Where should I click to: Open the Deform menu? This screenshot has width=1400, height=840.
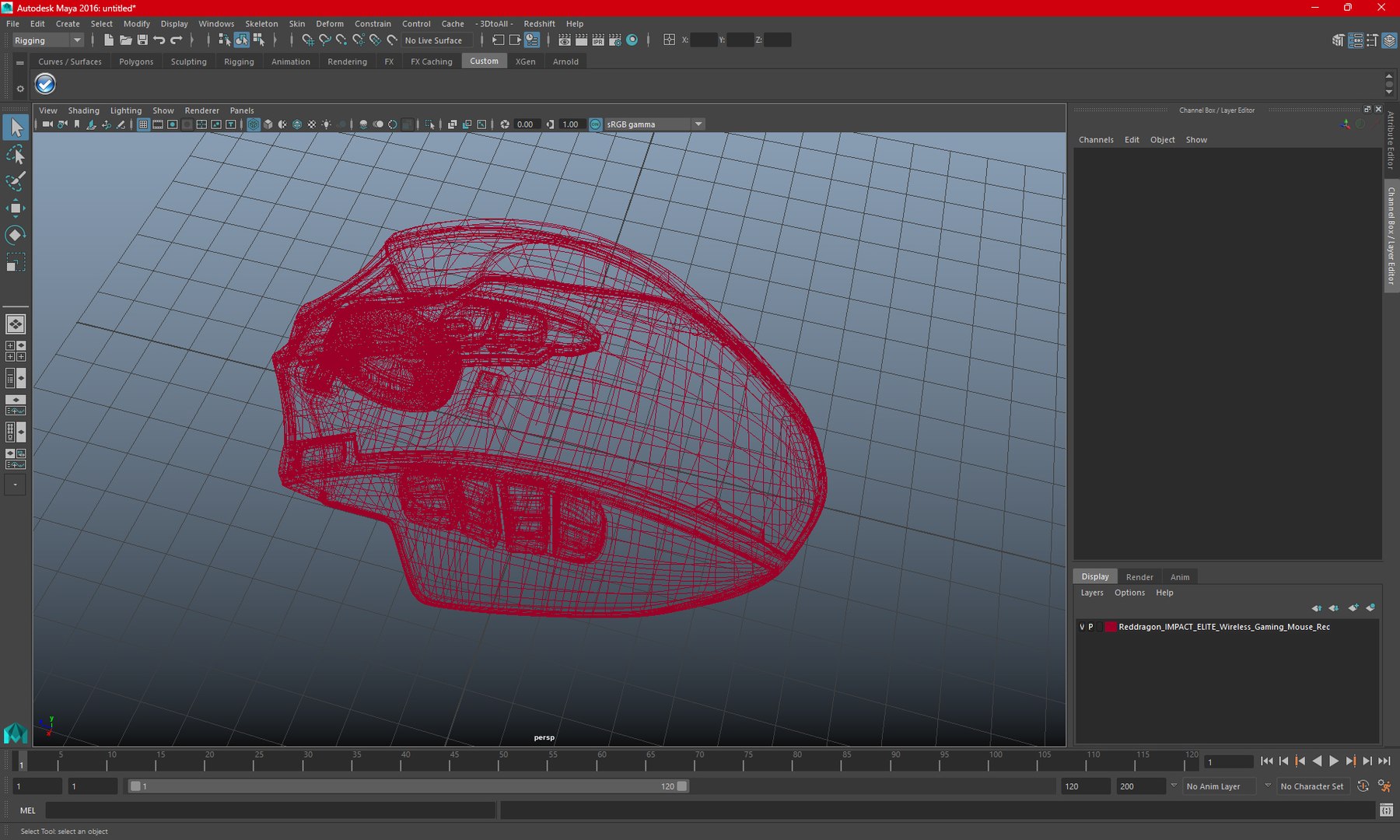[x=329, y=24]
